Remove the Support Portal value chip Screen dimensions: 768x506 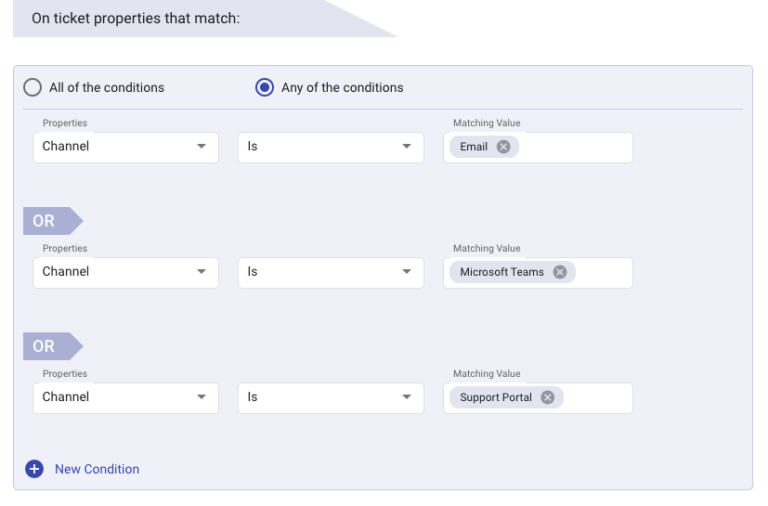click(547, 397)
